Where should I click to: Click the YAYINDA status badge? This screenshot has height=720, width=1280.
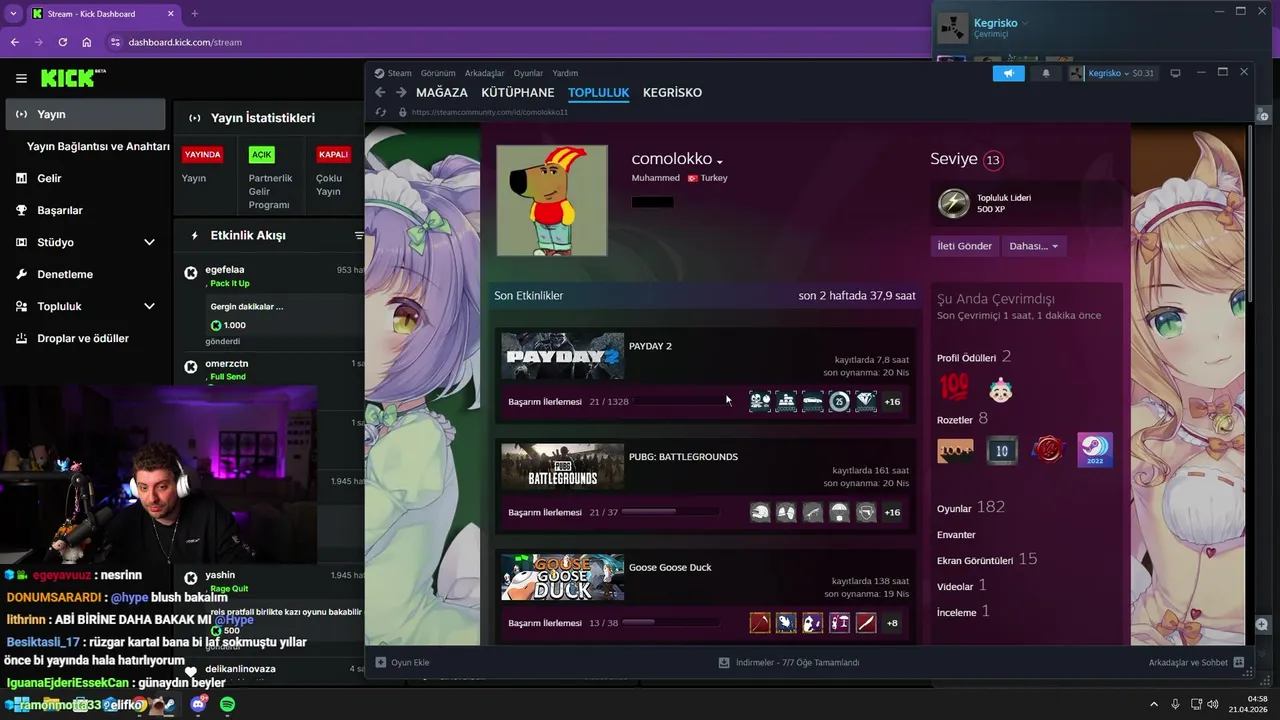[x=202, y=155]
